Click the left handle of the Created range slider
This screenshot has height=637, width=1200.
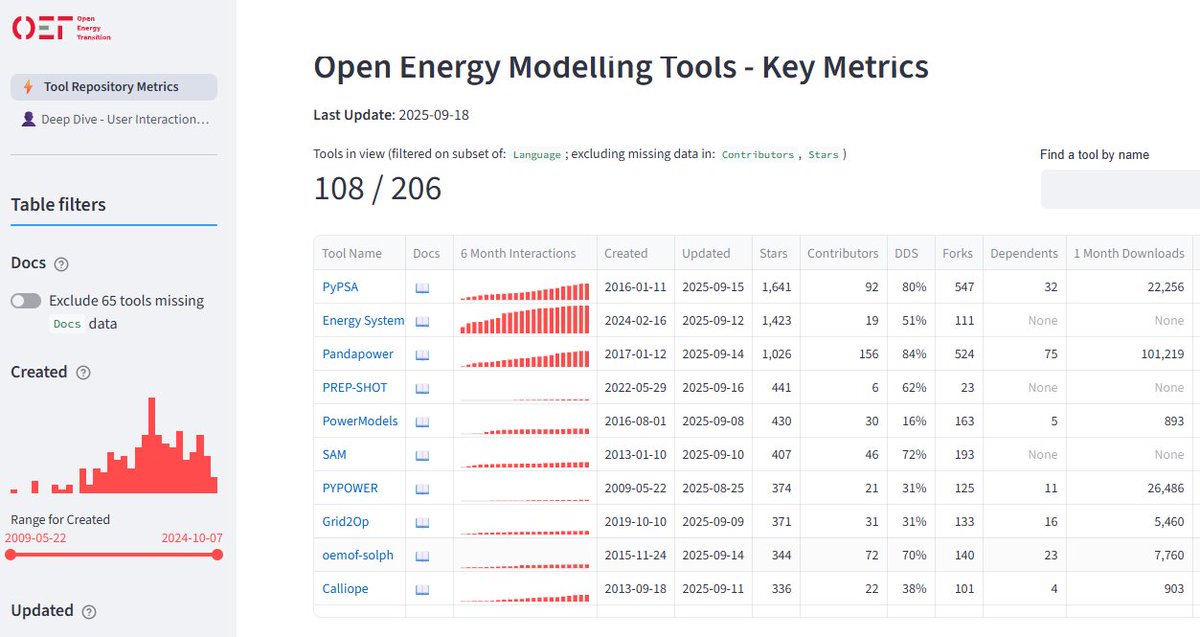click(x=12, y=556)
